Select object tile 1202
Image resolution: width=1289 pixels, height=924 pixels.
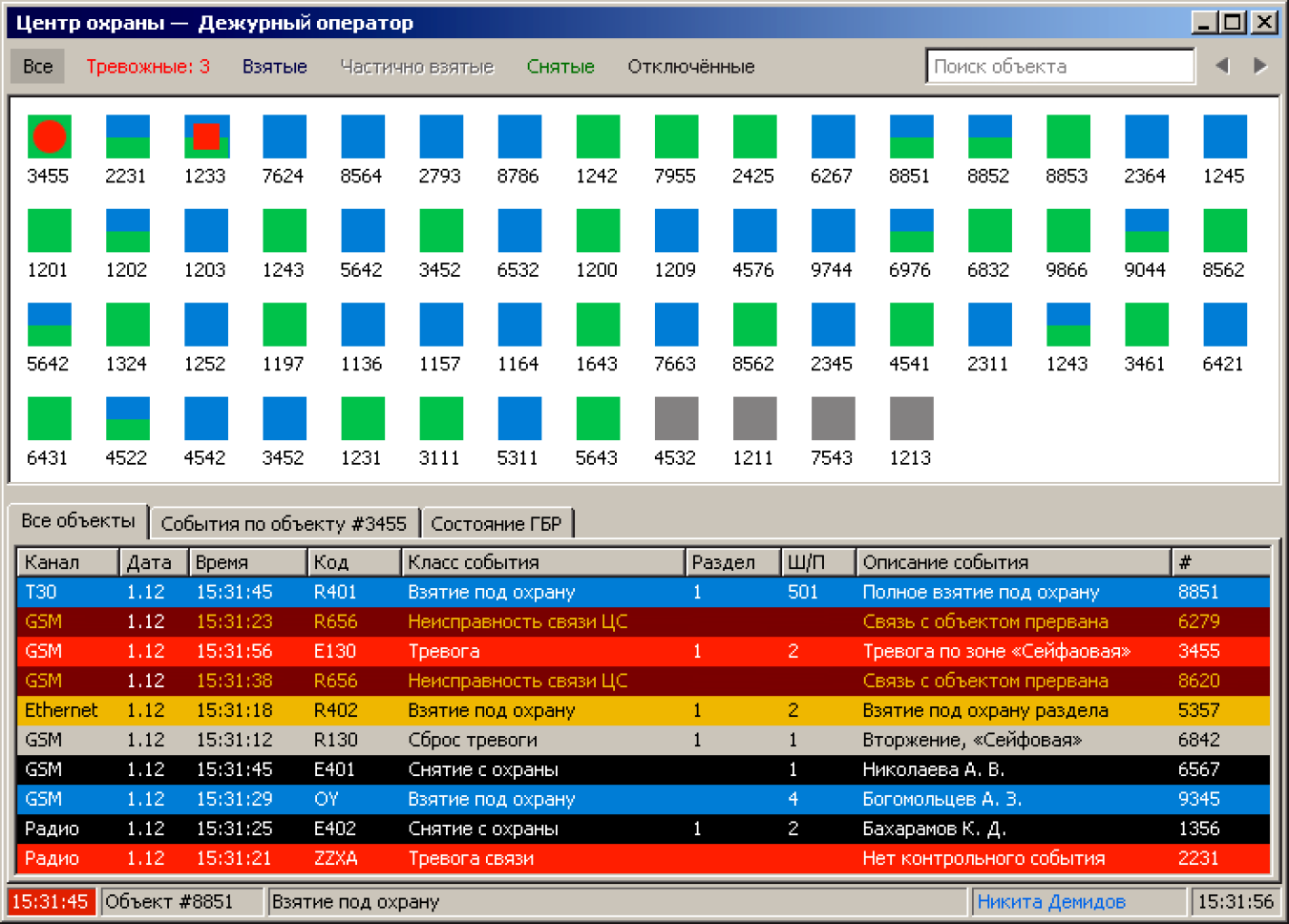(x=127, y=230)
